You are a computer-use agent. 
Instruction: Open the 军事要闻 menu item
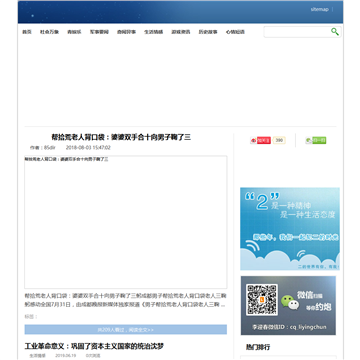(99, 32)
